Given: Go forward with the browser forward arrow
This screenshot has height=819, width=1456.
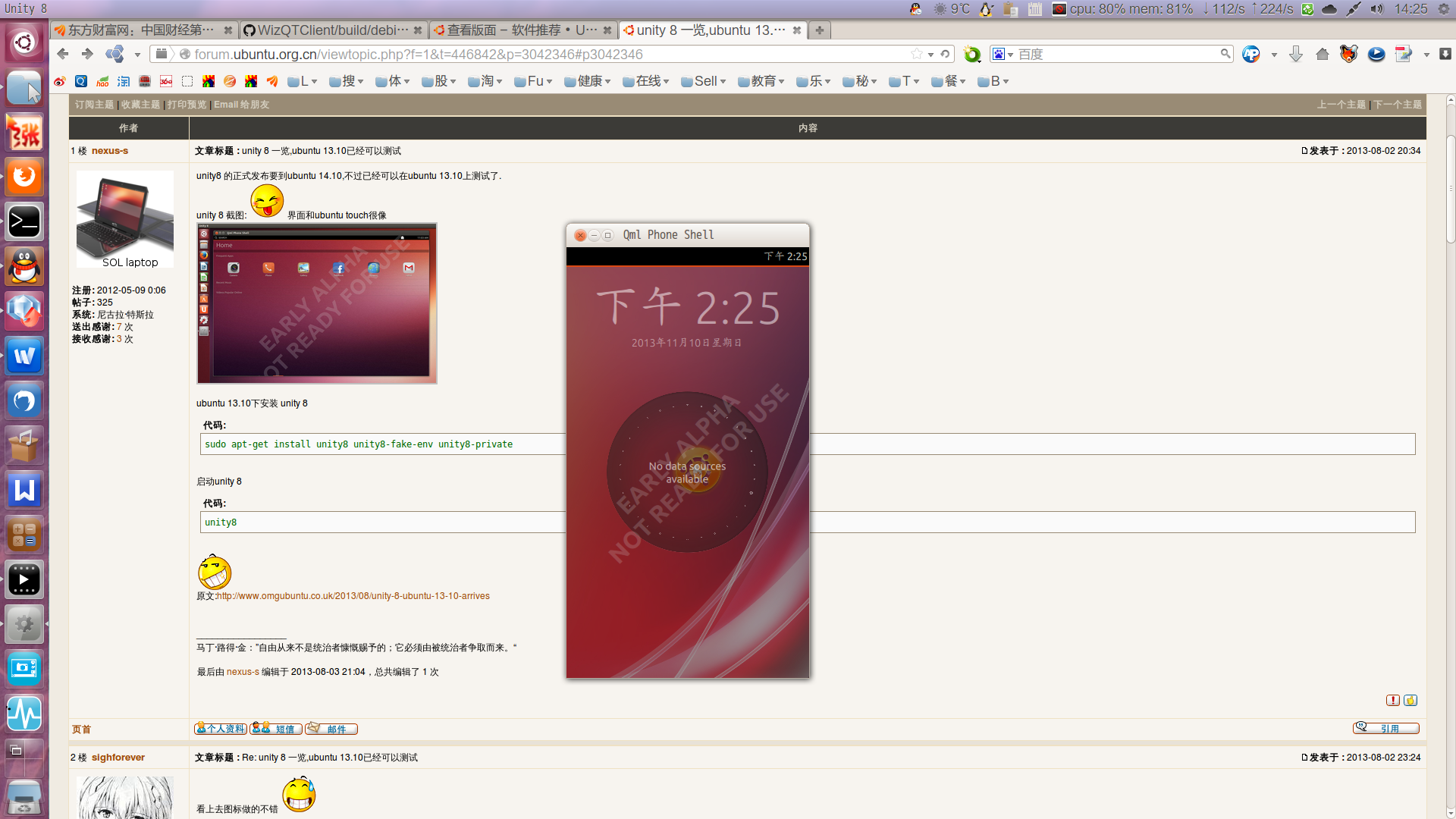Looking at the screenshot, I should (87, 54).
